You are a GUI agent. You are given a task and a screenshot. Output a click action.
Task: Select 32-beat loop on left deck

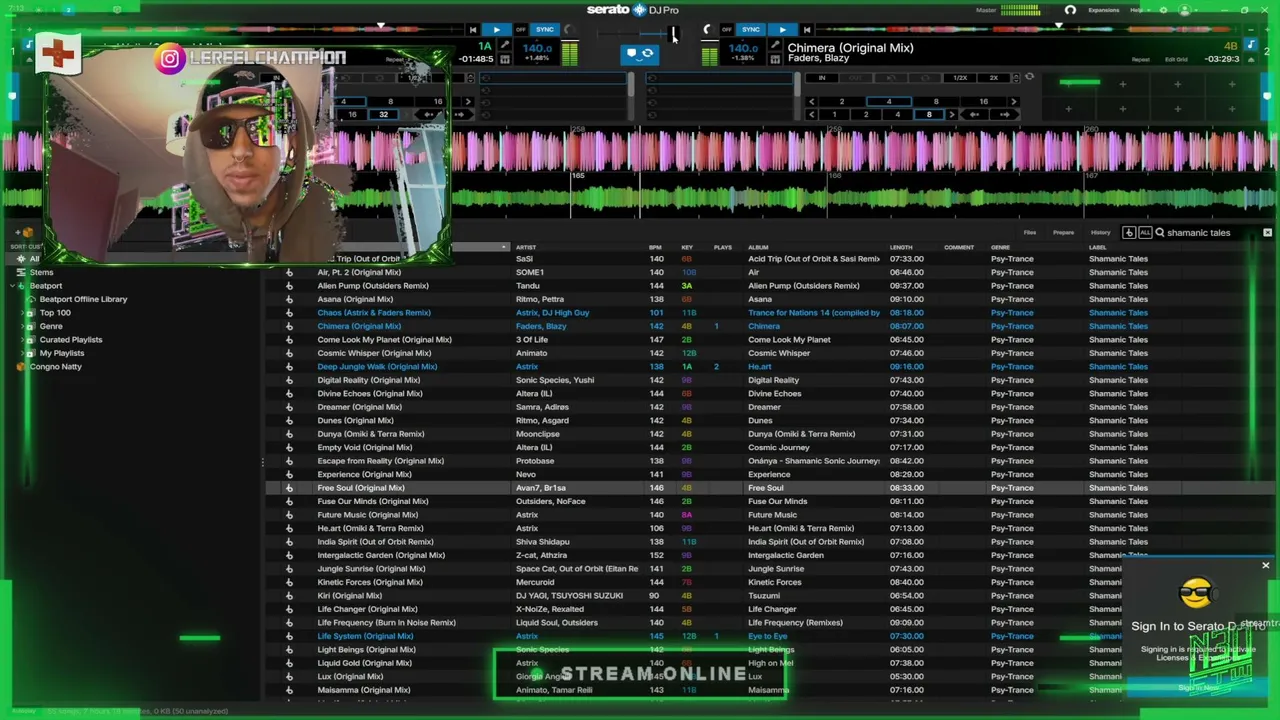[383, 115]
